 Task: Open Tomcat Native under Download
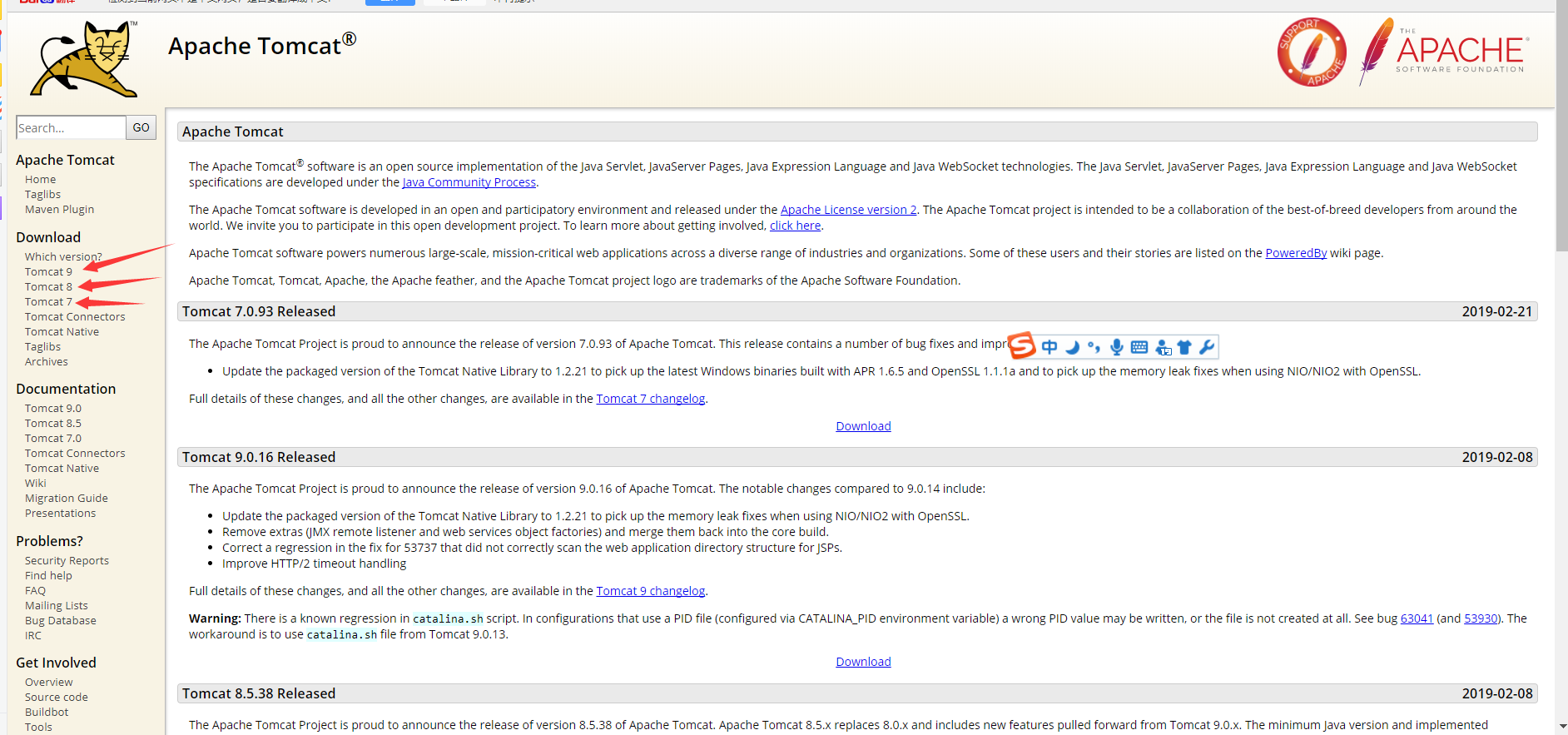[x=62, y=331]
